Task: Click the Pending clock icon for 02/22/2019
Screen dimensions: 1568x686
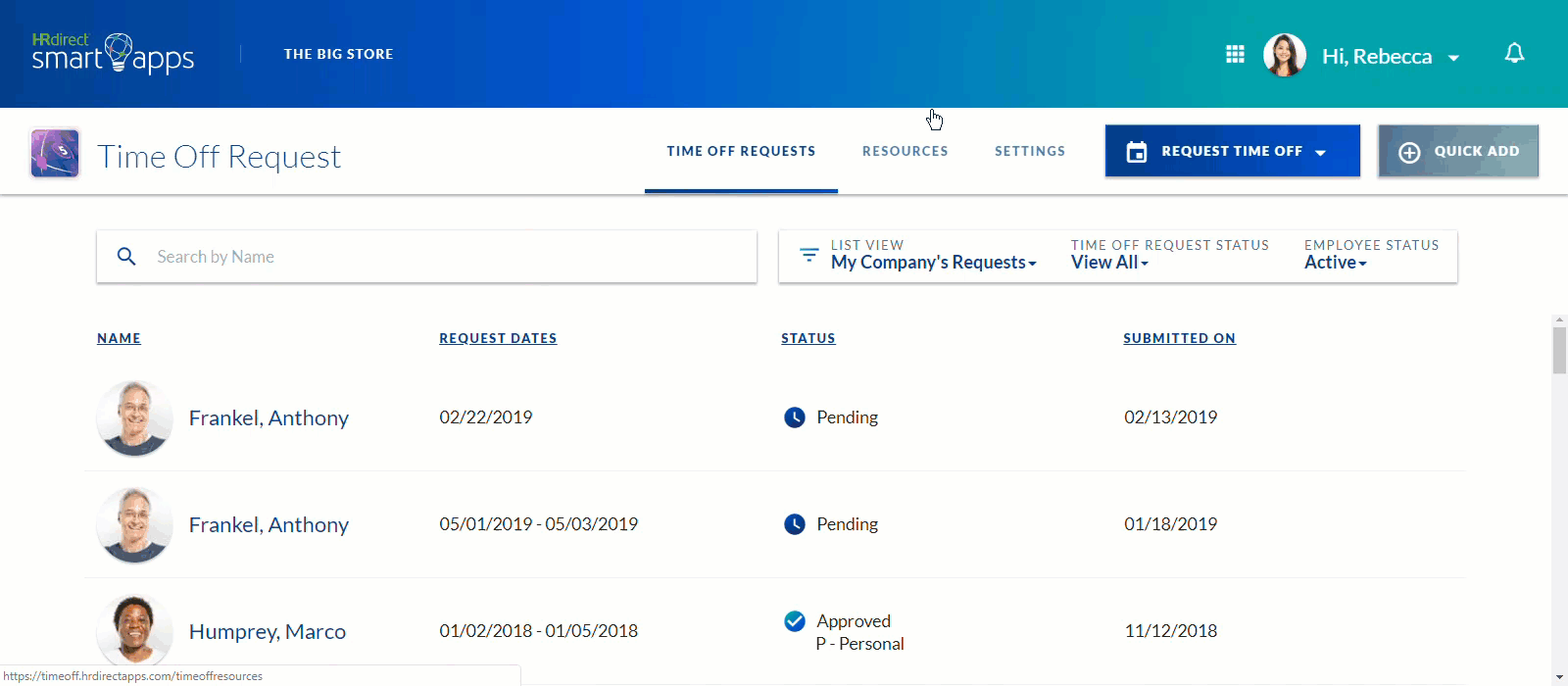Action: [x=795, y=417]
